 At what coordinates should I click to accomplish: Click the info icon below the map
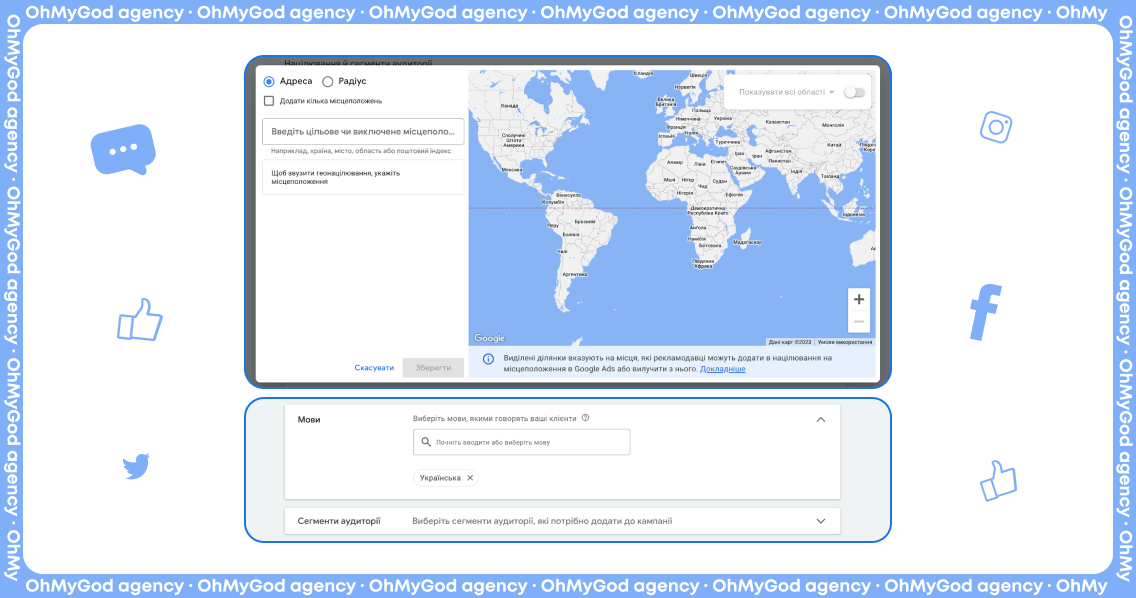click(488, 359)
